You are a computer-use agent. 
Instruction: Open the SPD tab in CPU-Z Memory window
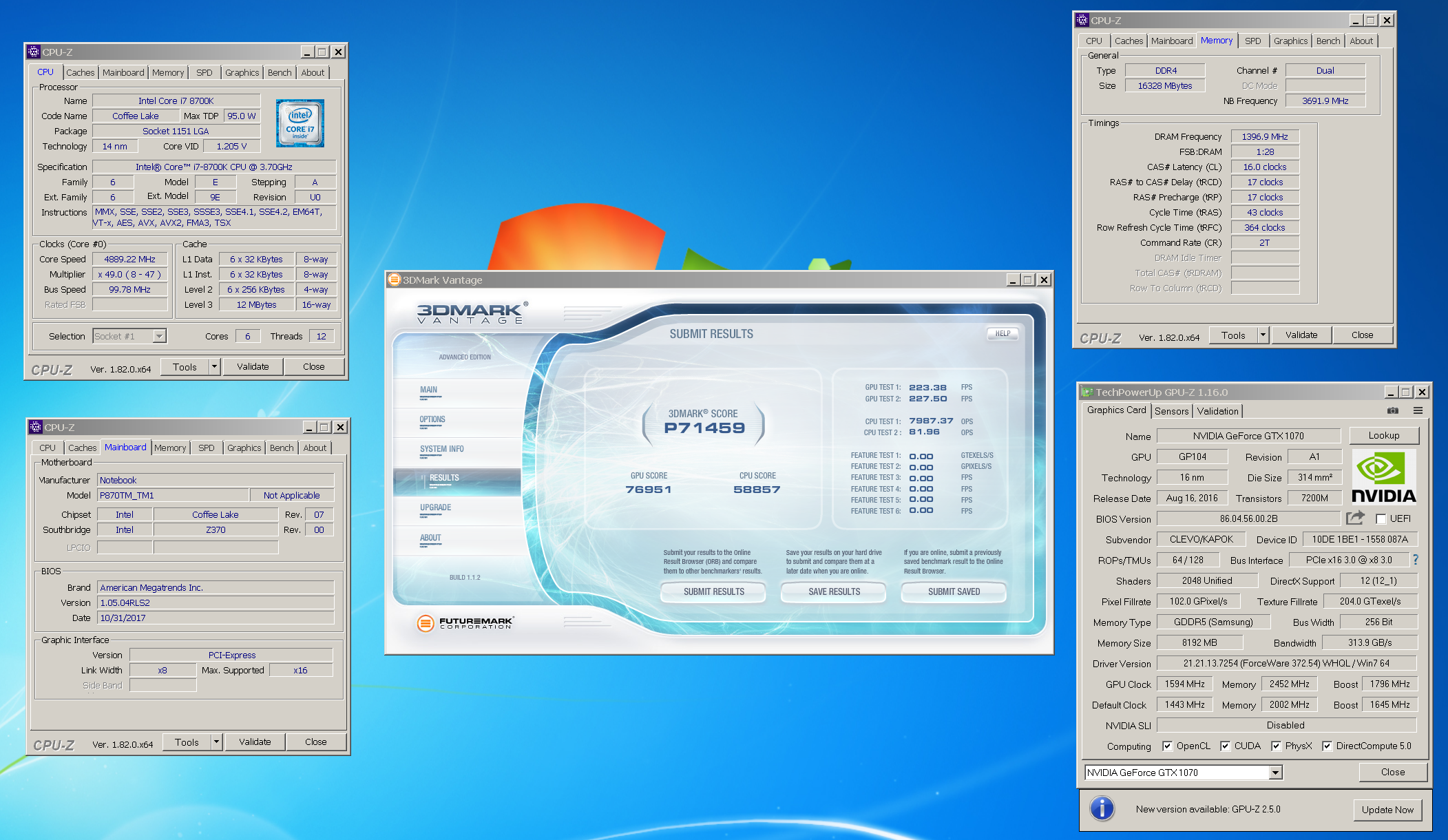pos(1253,41)
